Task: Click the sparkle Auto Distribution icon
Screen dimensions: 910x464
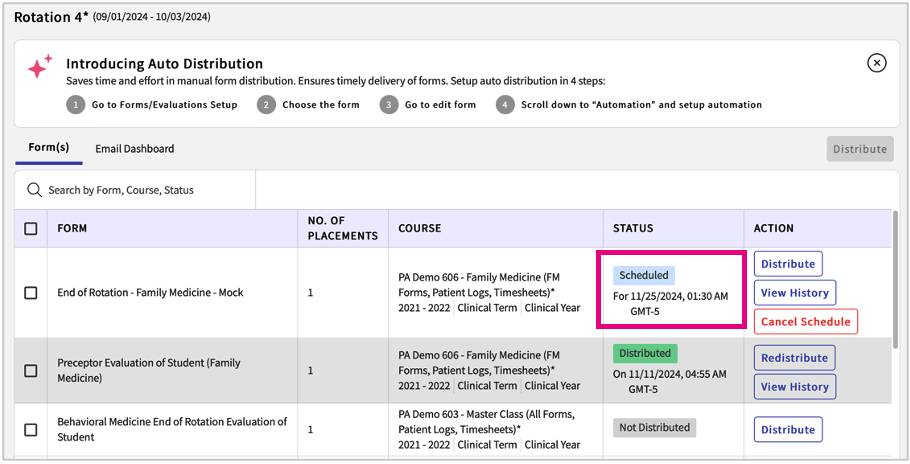Action: click(x=40, y=67)
